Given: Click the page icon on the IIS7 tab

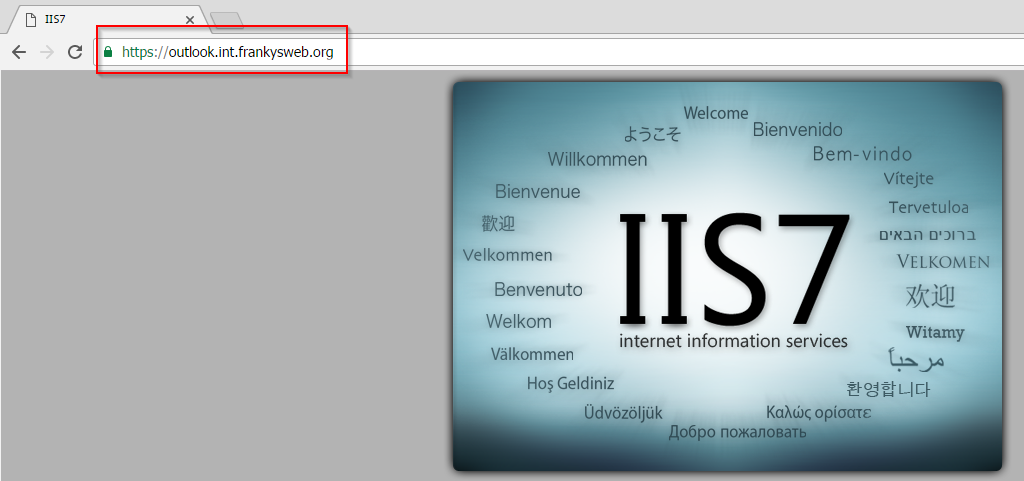Looking at the screenshot, I should tap(31, 20).
